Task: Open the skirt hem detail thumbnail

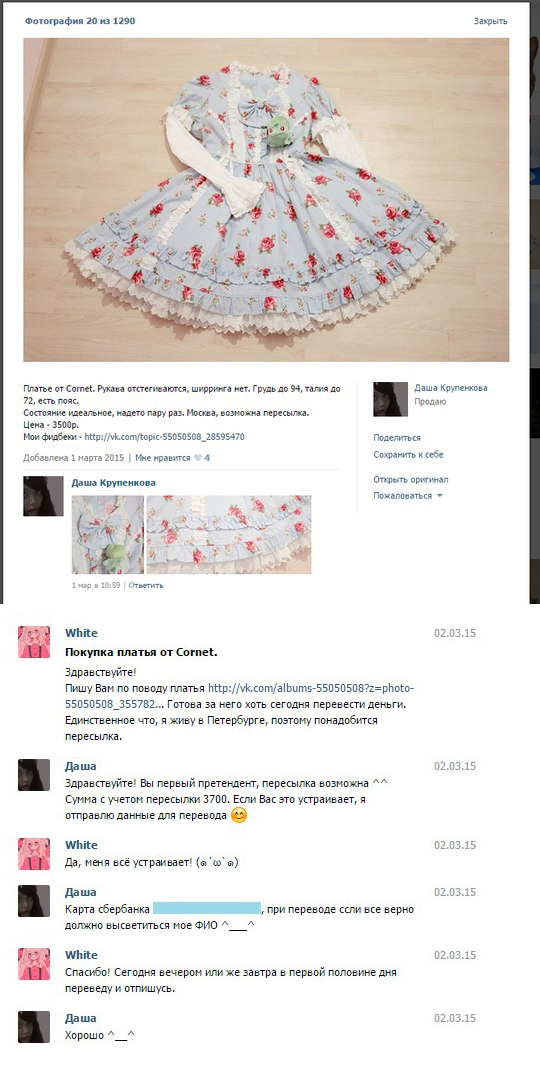Action: click(x=229, y=534)
